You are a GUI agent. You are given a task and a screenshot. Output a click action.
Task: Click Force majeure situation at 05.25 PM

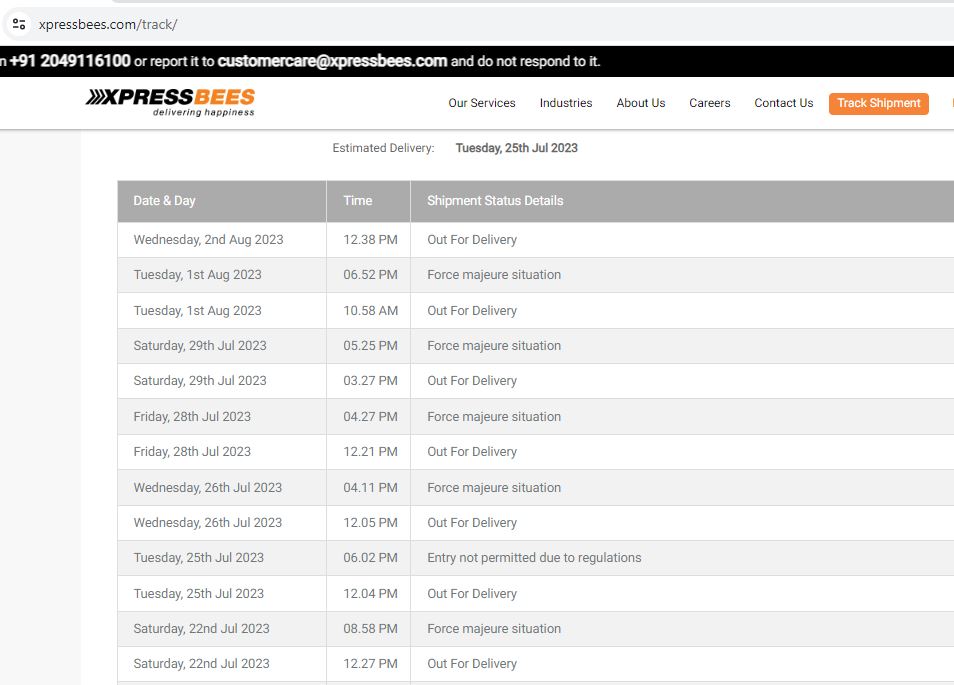point(494,346)
